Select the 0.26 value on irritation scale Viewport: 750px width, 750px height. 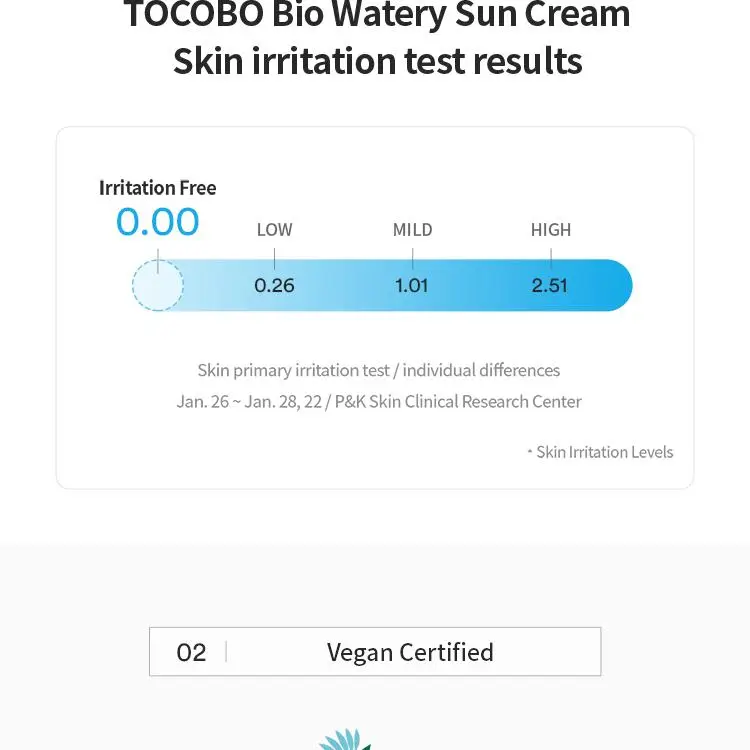[x=274, y=286]
